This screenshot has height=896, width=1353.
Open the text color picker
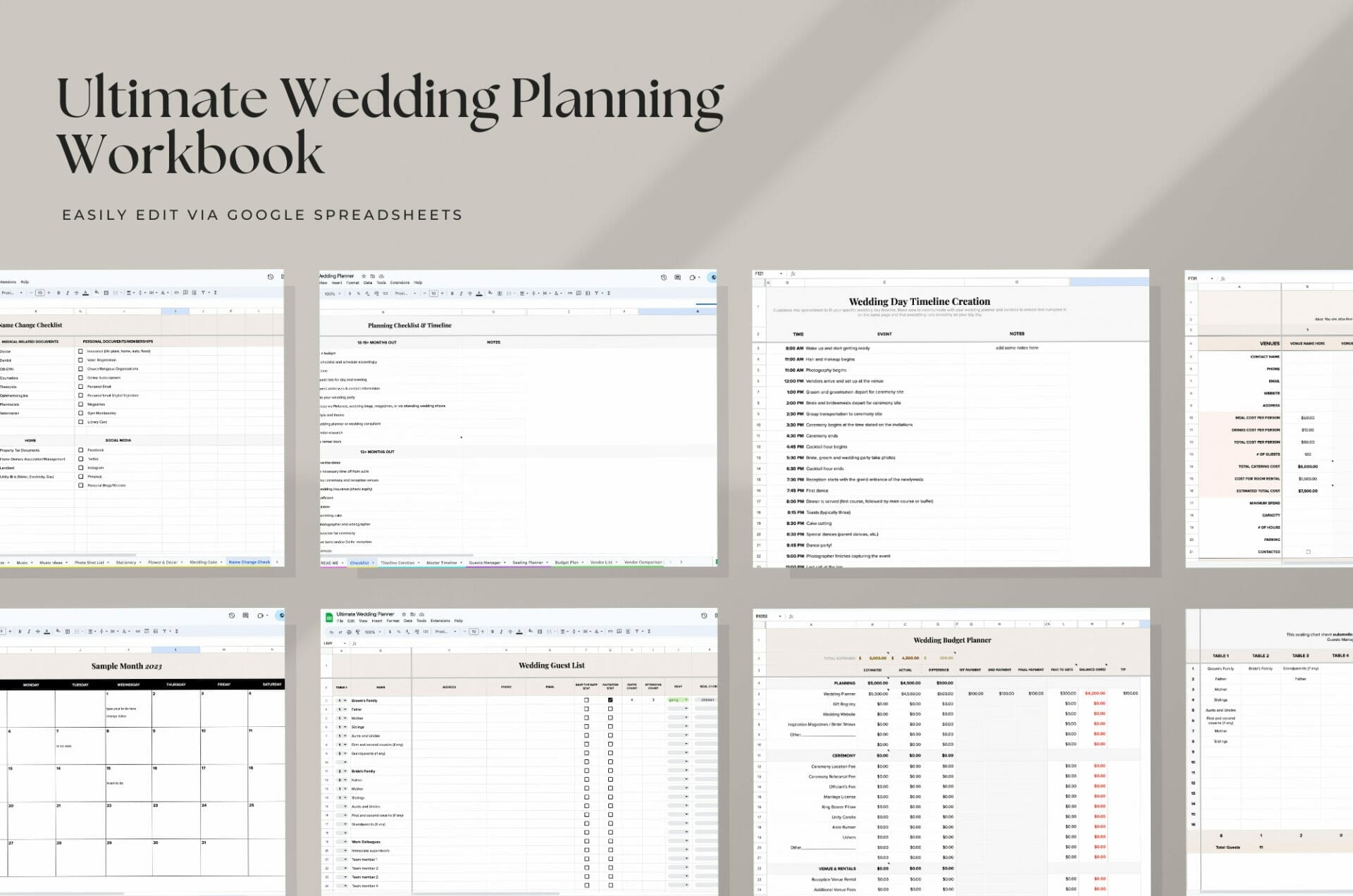coord(519,632)
